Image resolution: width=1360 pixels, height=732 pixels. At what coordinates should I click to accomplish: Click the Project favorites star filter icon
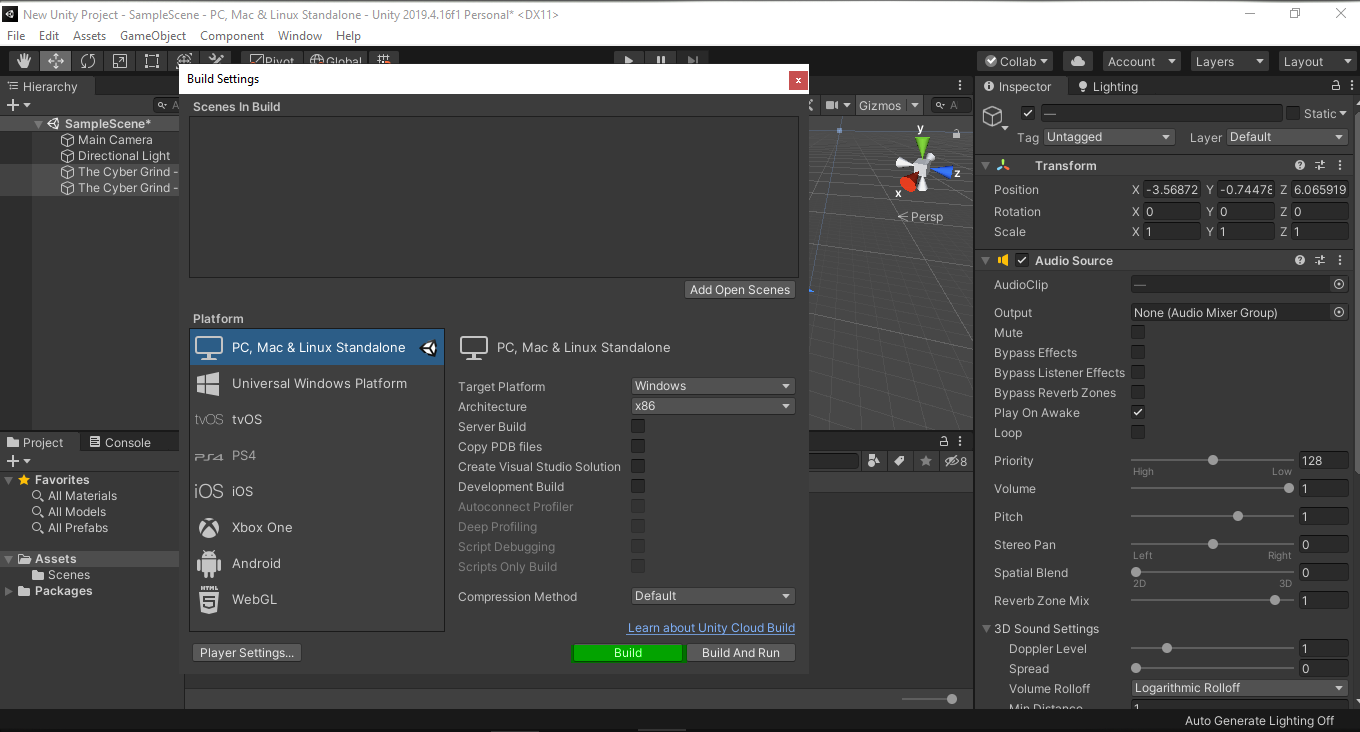[926, 461]
